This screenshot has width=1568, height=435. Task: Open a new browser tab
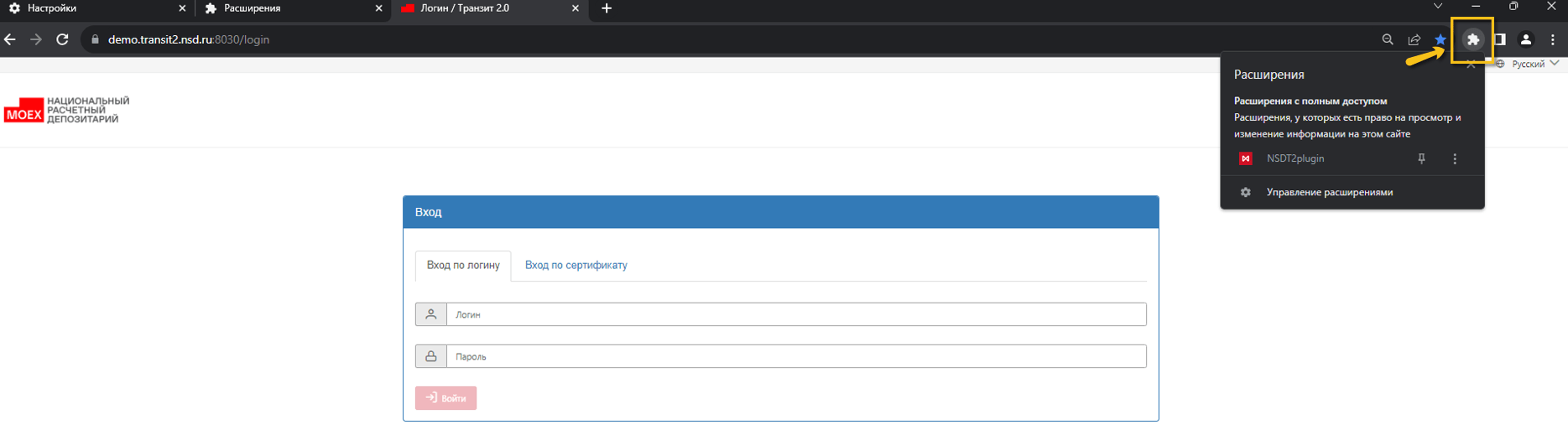(607, 8)
